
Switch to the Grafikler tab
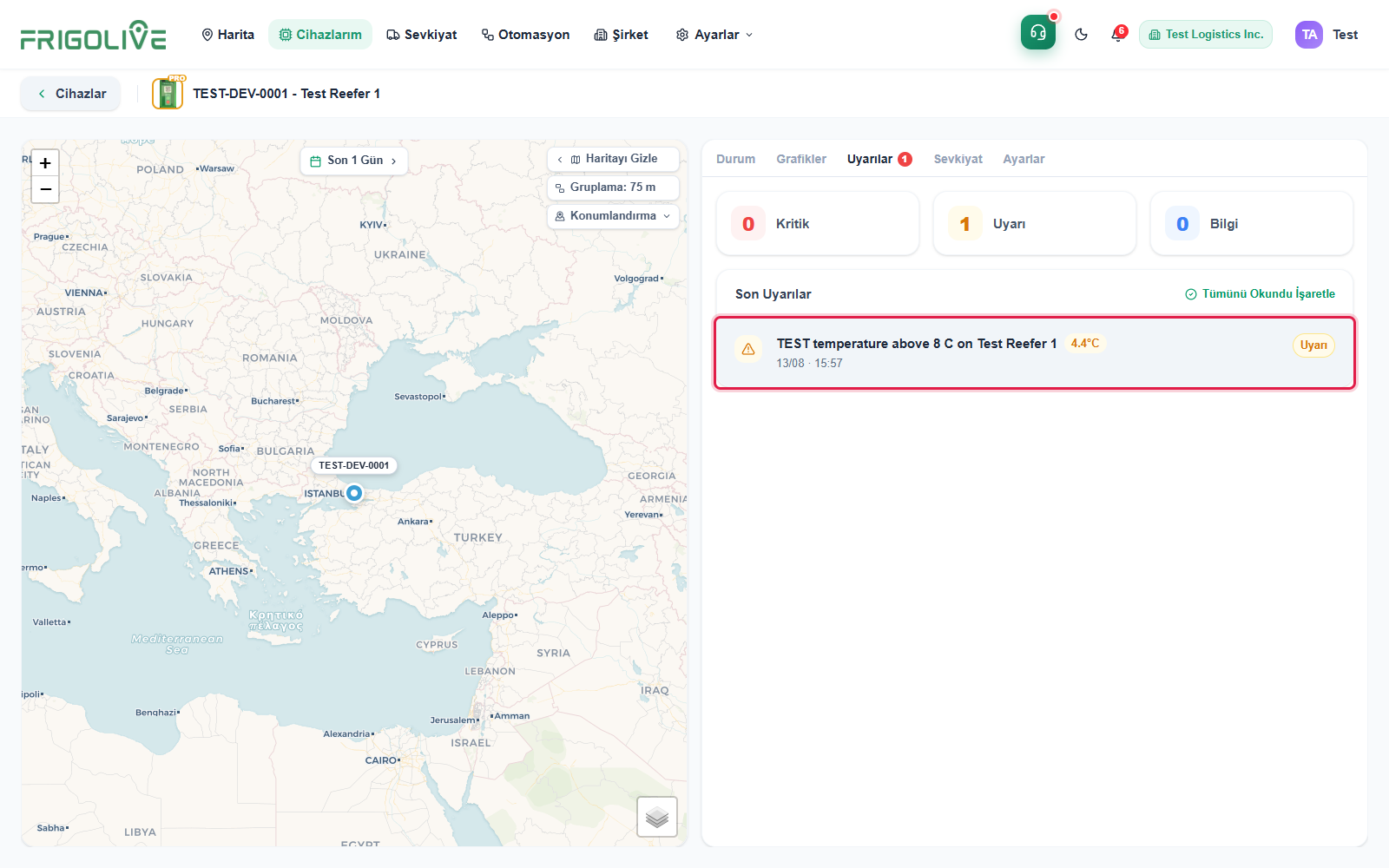coord(801,159)
